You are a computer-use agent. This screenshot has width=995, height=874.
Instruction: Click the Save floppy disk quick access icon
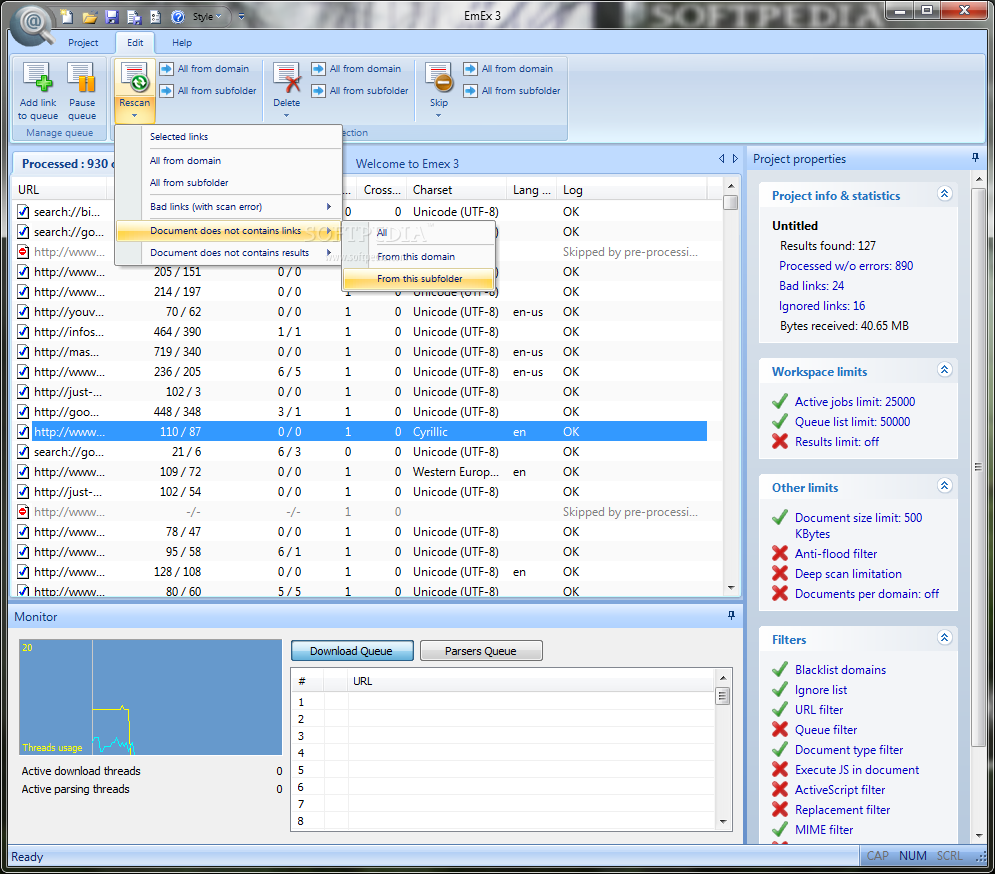coord(112,17)
